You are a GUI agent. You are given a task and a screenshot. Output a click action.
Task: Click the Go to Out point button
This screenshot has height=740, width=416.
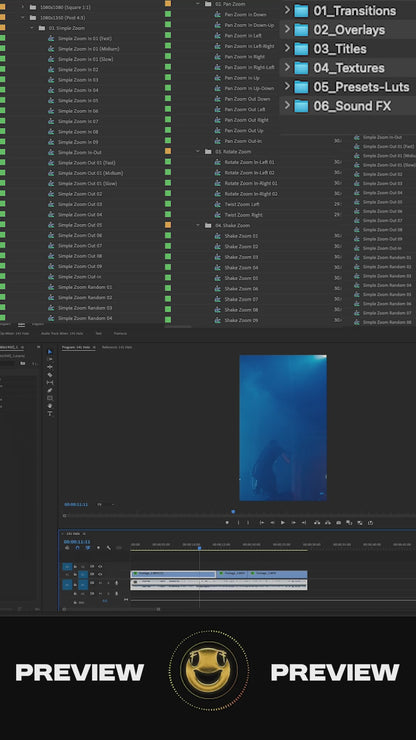coord(304,522)
